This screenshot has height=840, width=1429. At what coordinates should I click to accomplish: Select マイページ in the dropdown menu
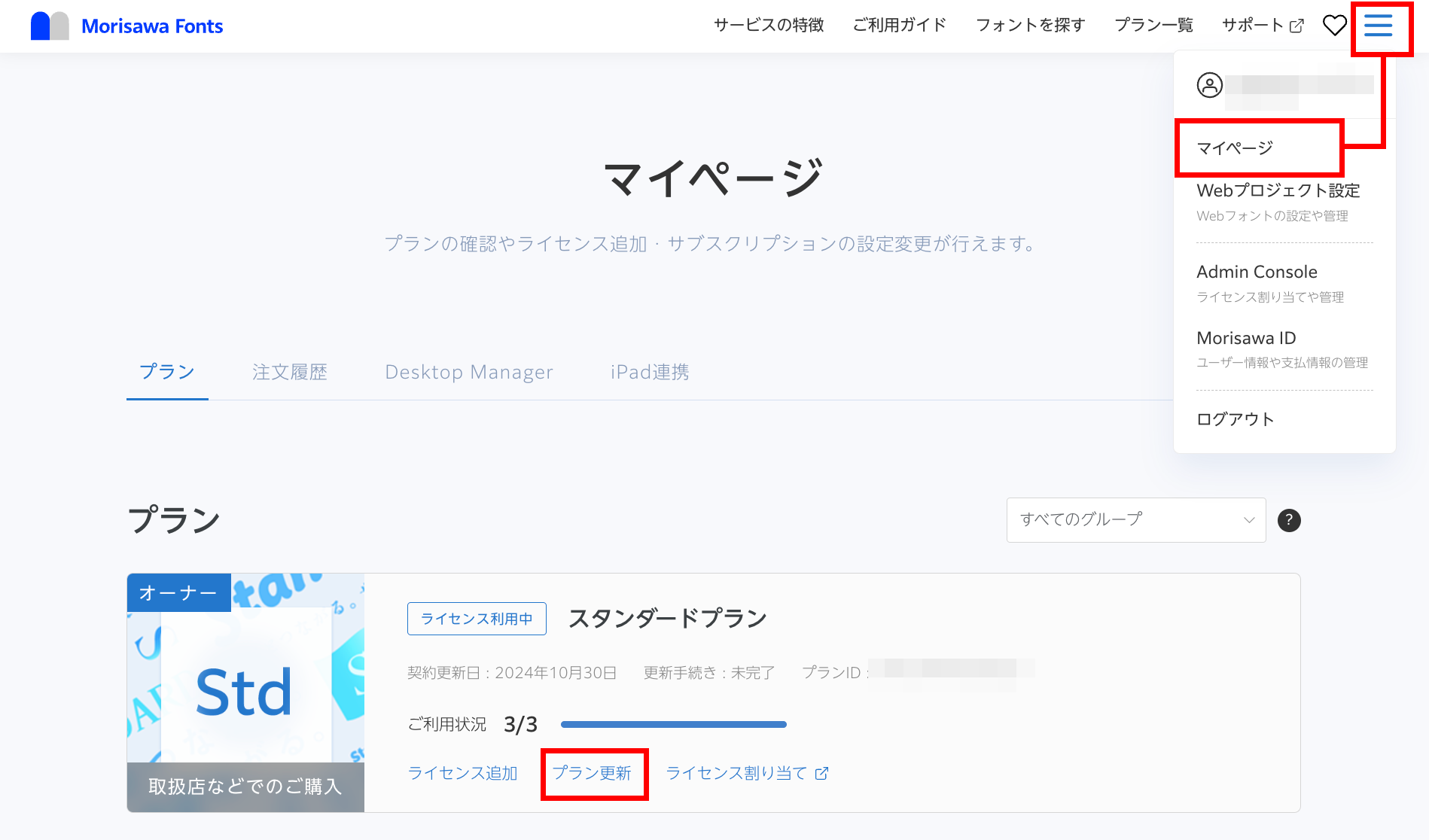(x=1235, y=148)
